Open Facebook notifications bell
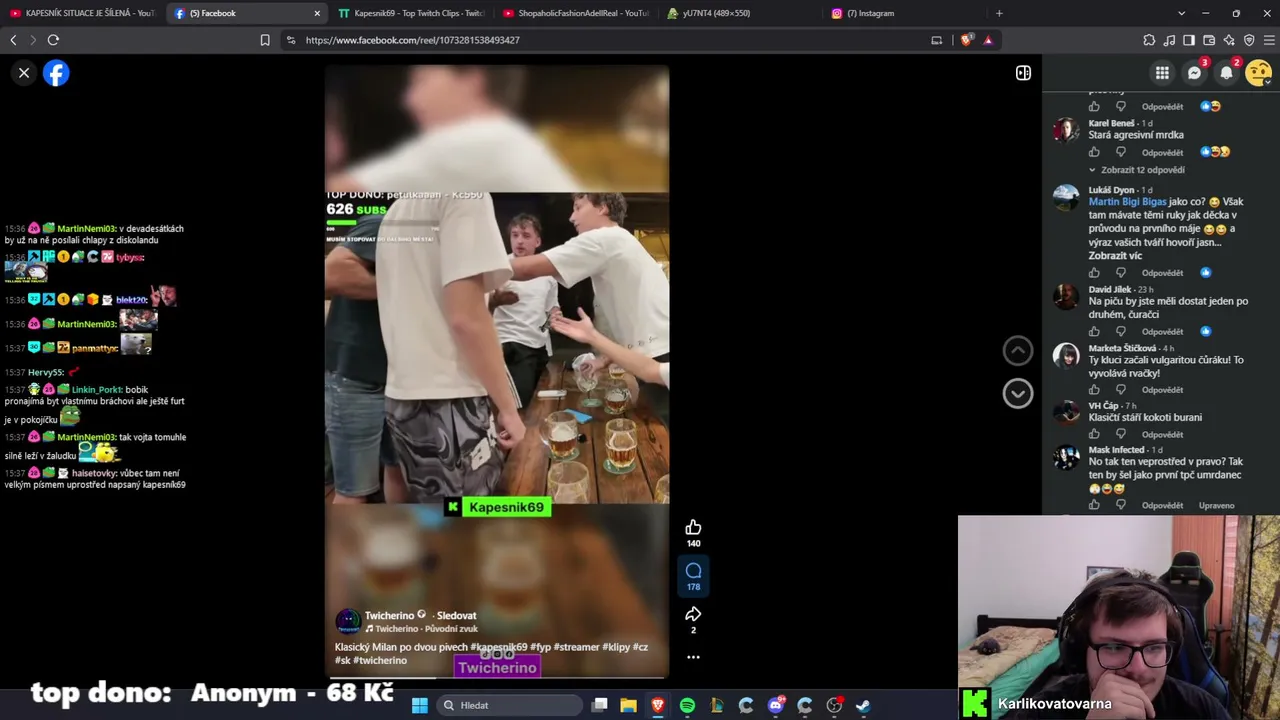The width and height of the screenshot is (1280, 720). 1226,73
